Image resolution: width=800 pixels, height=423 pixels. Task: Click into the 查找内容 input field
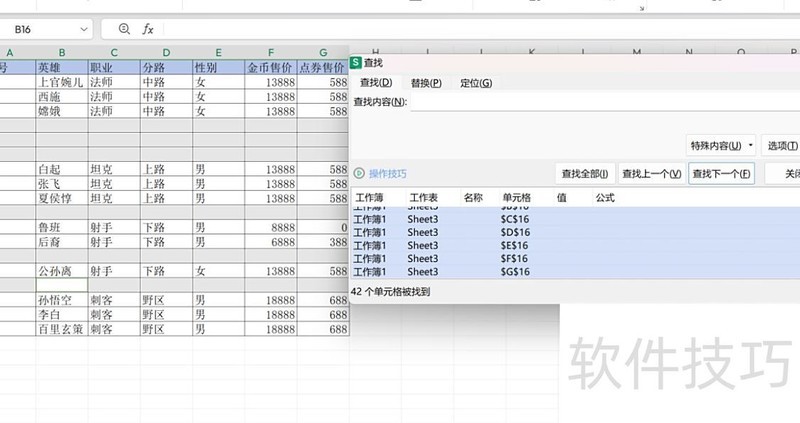click(600, 102)
